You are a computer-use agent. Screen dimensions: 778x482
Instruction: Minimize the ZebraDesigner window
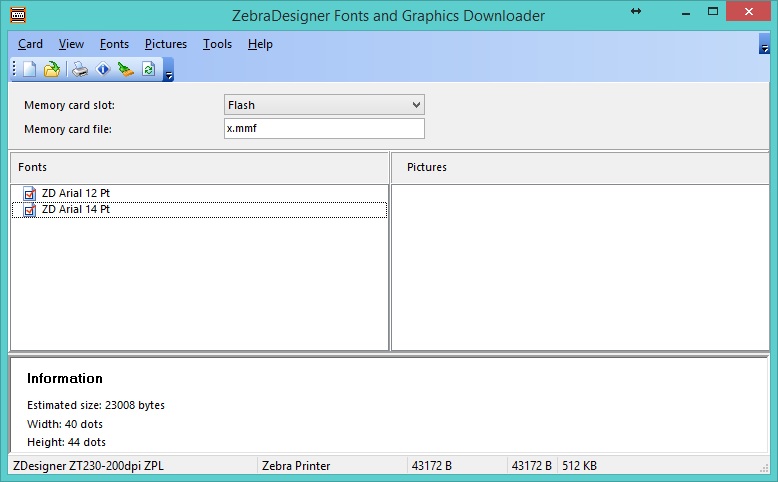tap(686, 12)
